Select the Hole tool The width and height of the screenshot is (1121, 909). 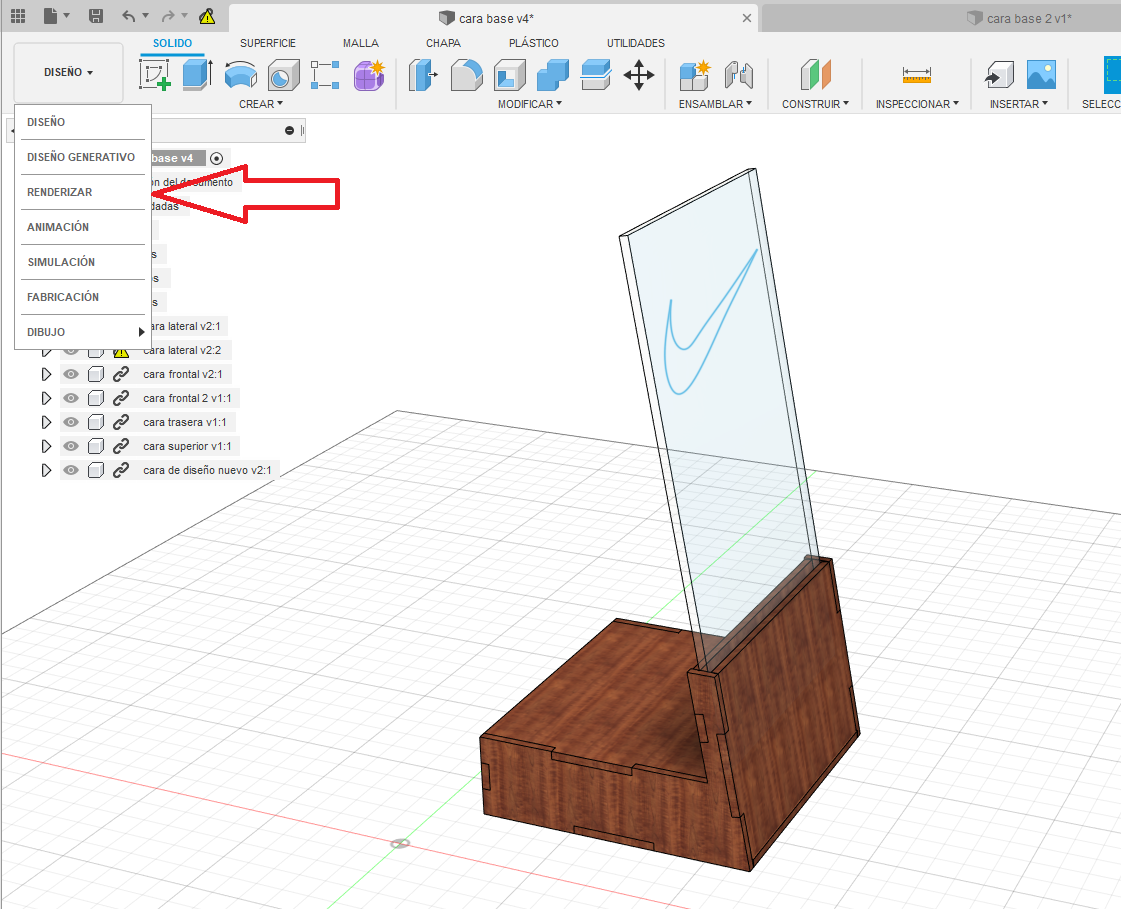[x=283, y=75]
